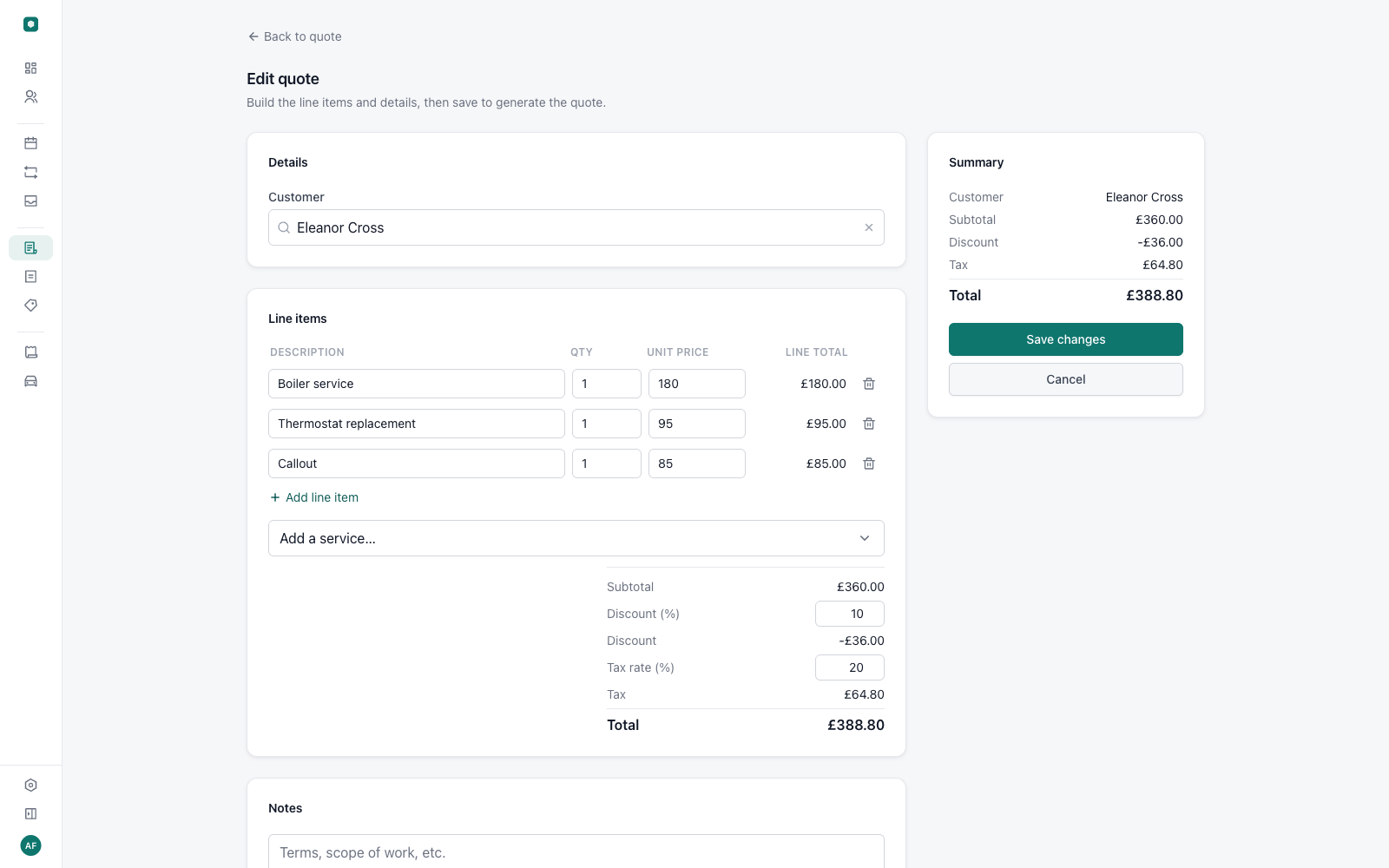The height and width of the screenshot is (868, 1389).
Task: Edit quantity for Boiler service
Action: (607, 384)
